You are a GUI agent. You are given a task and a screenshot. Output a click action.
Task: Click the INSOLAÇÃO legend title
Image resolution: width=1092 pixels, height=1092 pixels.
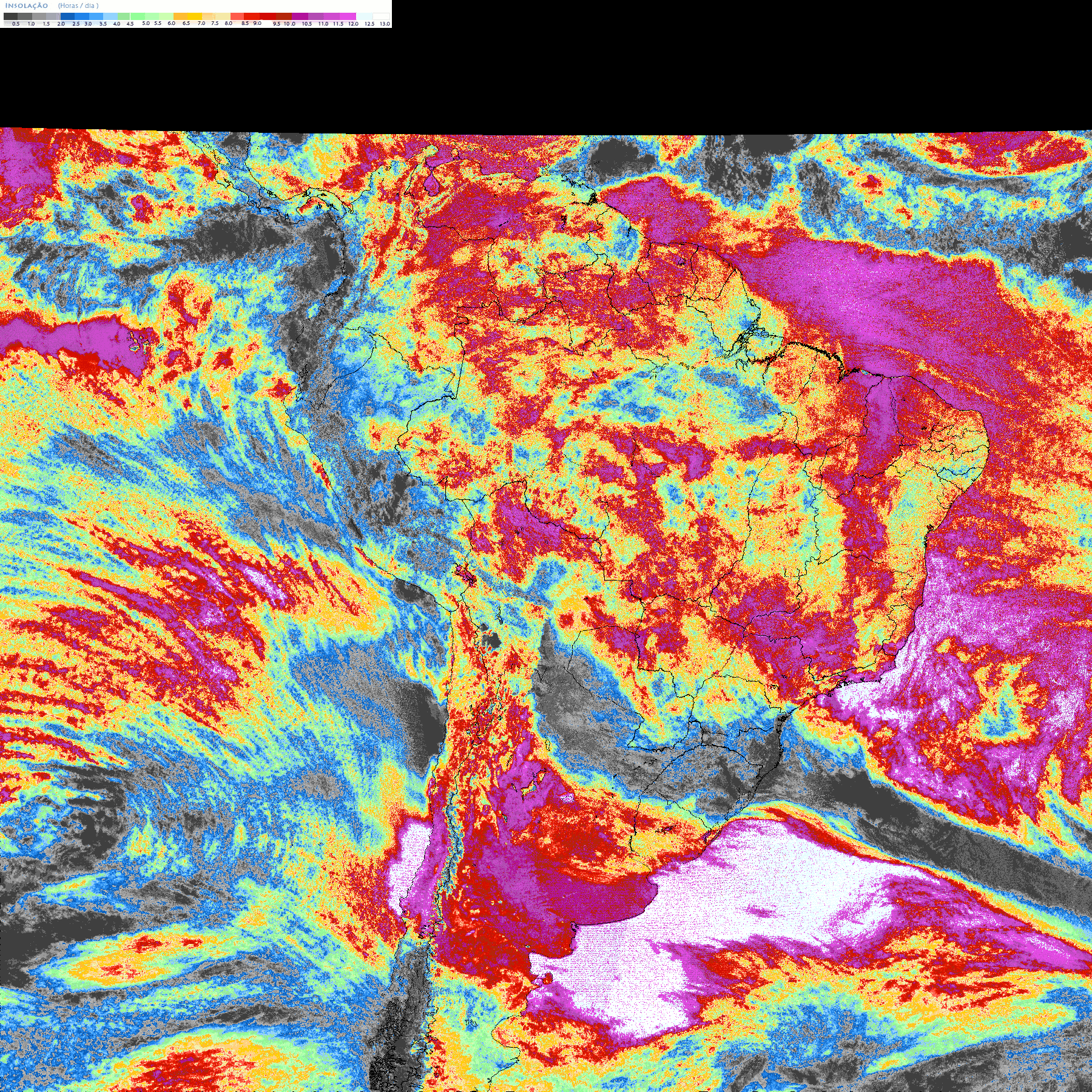point(27,5)
